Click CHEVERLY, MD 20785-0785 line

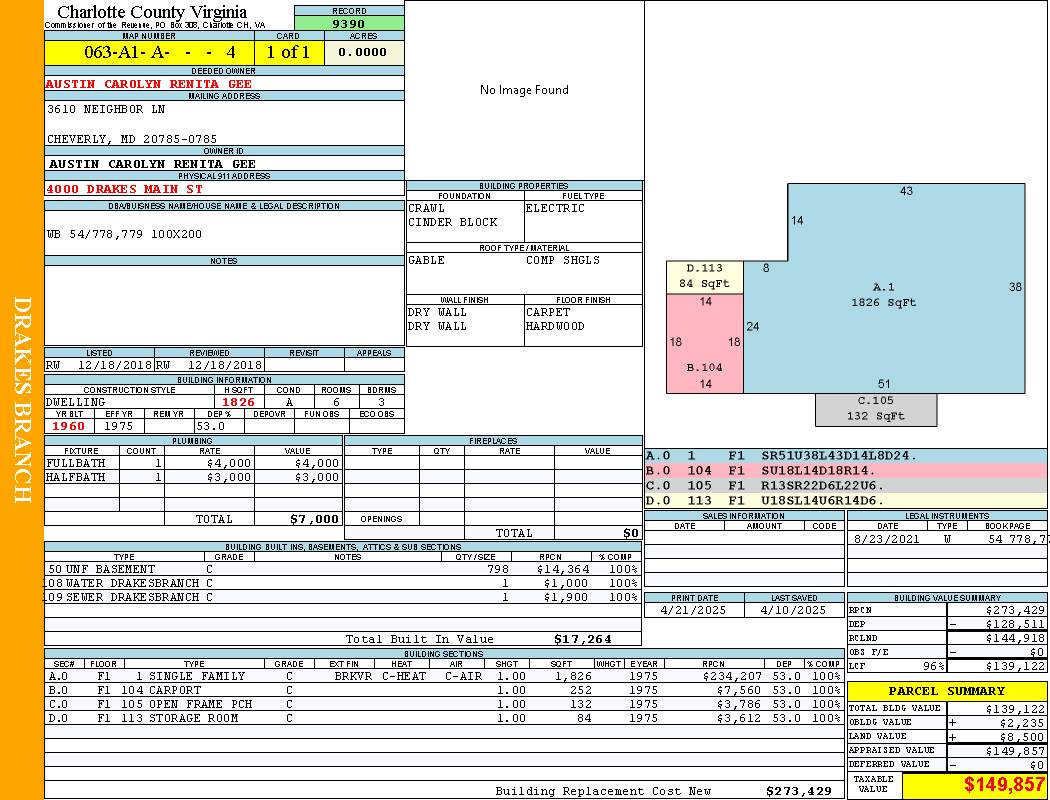click(x=132, y=139)
